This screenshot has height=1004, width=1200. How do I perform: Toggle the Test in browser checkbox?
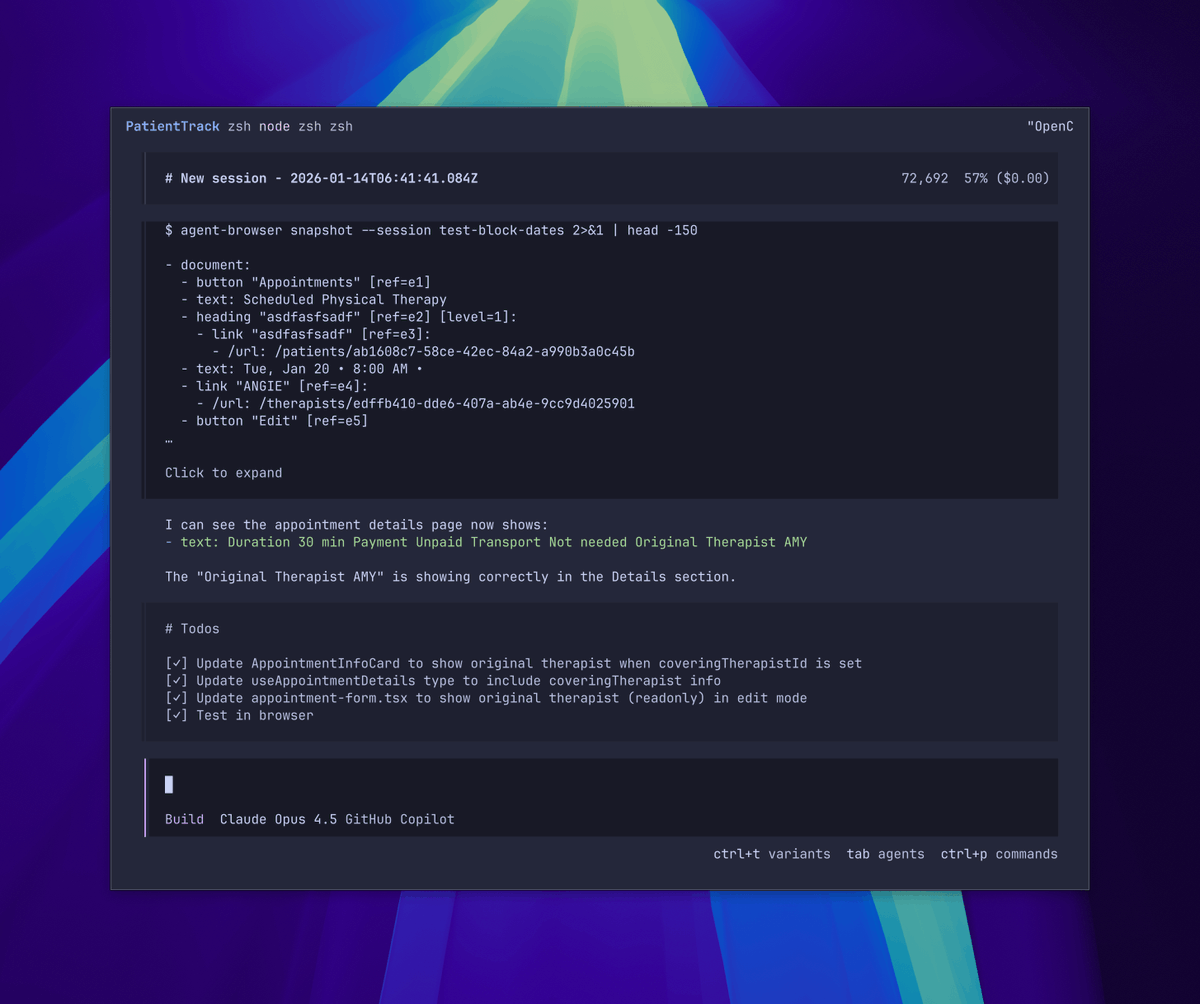[176, 715]
